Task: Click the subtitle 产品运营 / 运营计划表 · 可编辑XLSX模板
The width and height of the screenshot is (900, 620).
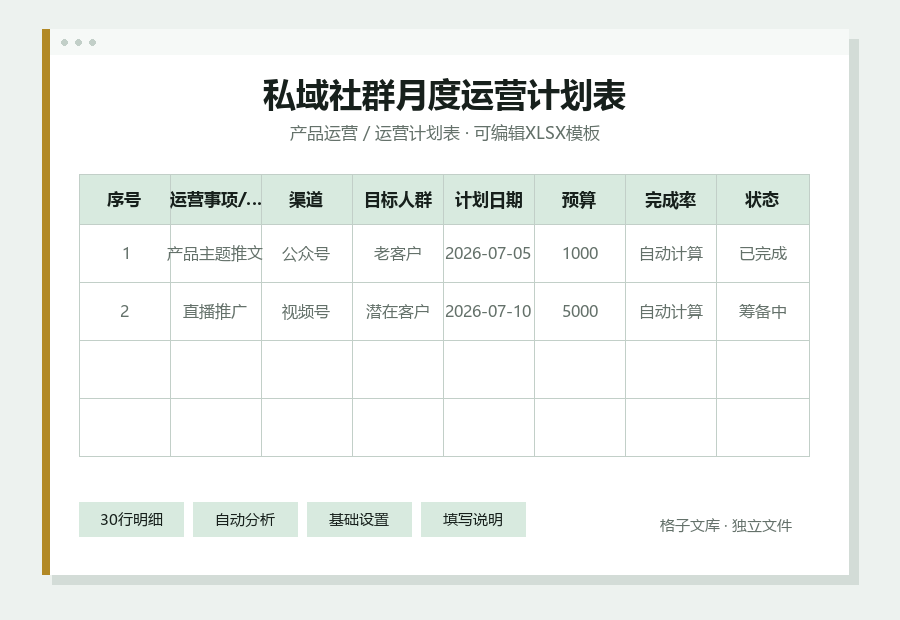Action: 444,133
